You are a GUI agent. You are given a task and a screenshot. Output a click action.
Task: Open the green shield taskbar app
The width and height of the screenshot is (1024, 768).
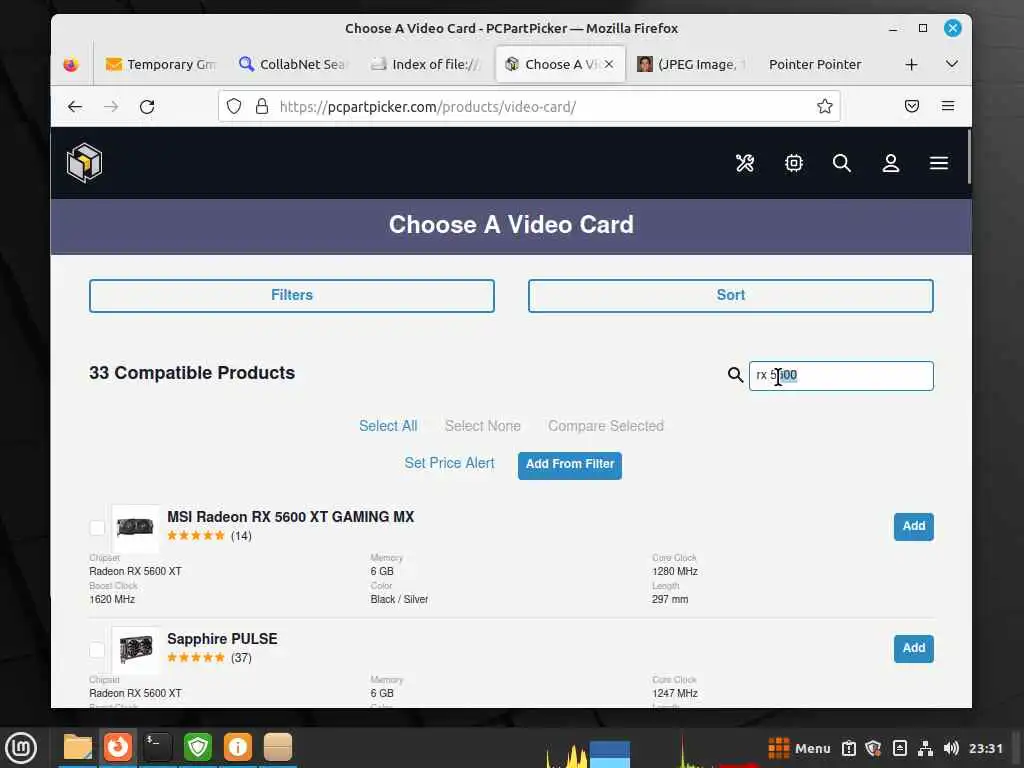click(x=198, y=747)
